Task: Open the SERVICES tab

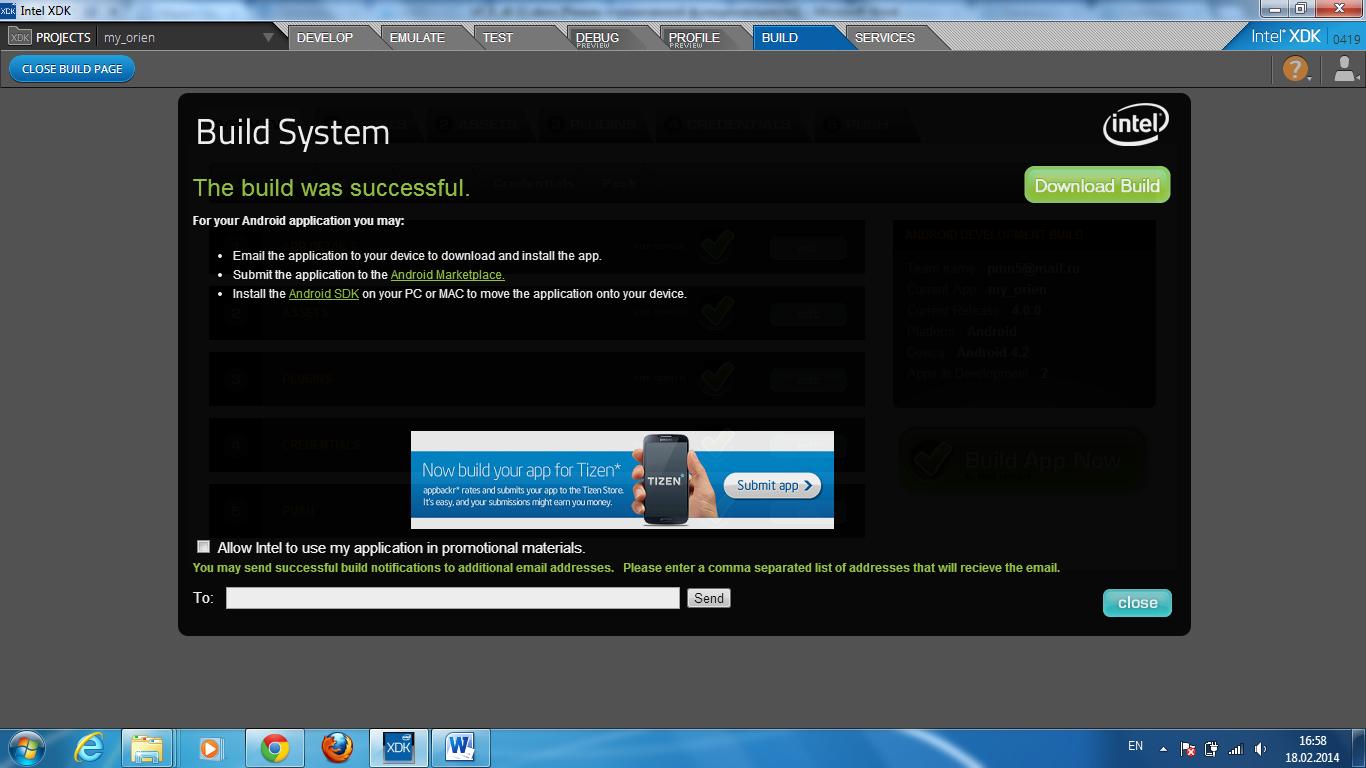Action: pos(885,37)
